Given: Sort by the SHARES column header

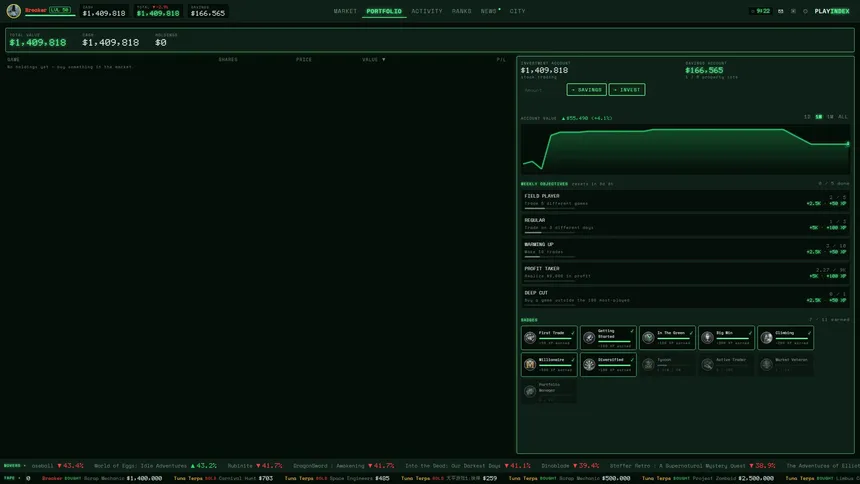Looking at the screenshot, I should pyautogui.click(x=228, y=59).
